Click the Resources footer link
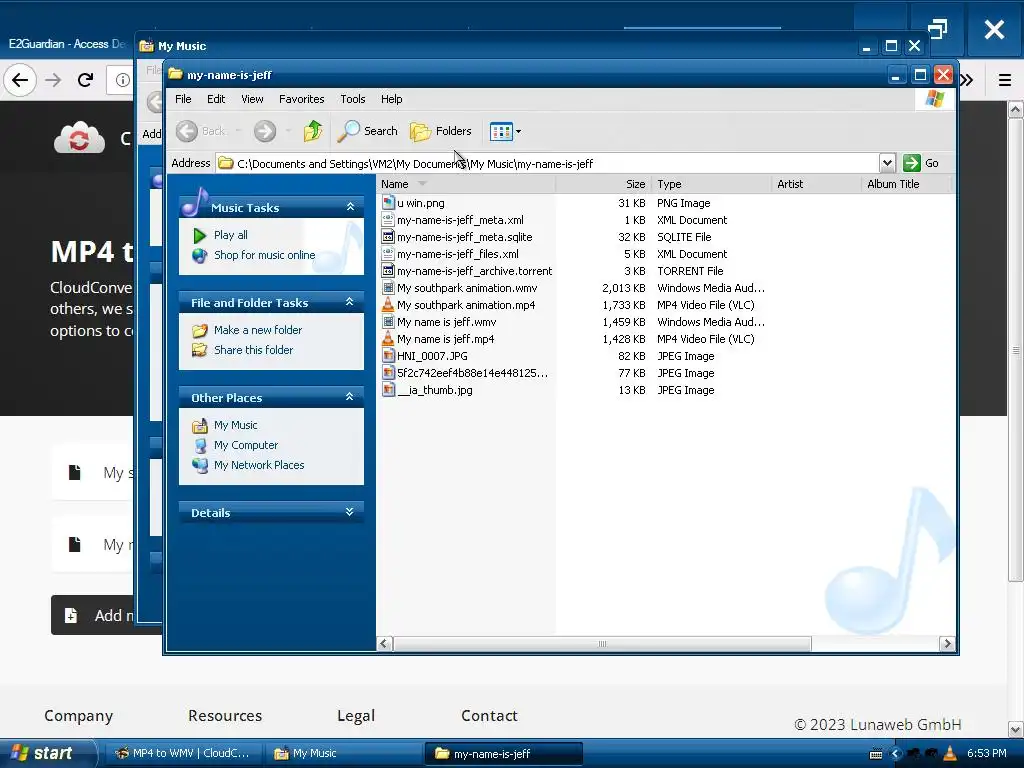The image size is (1024, 768). pyautogui.click(x=225, y=716)
